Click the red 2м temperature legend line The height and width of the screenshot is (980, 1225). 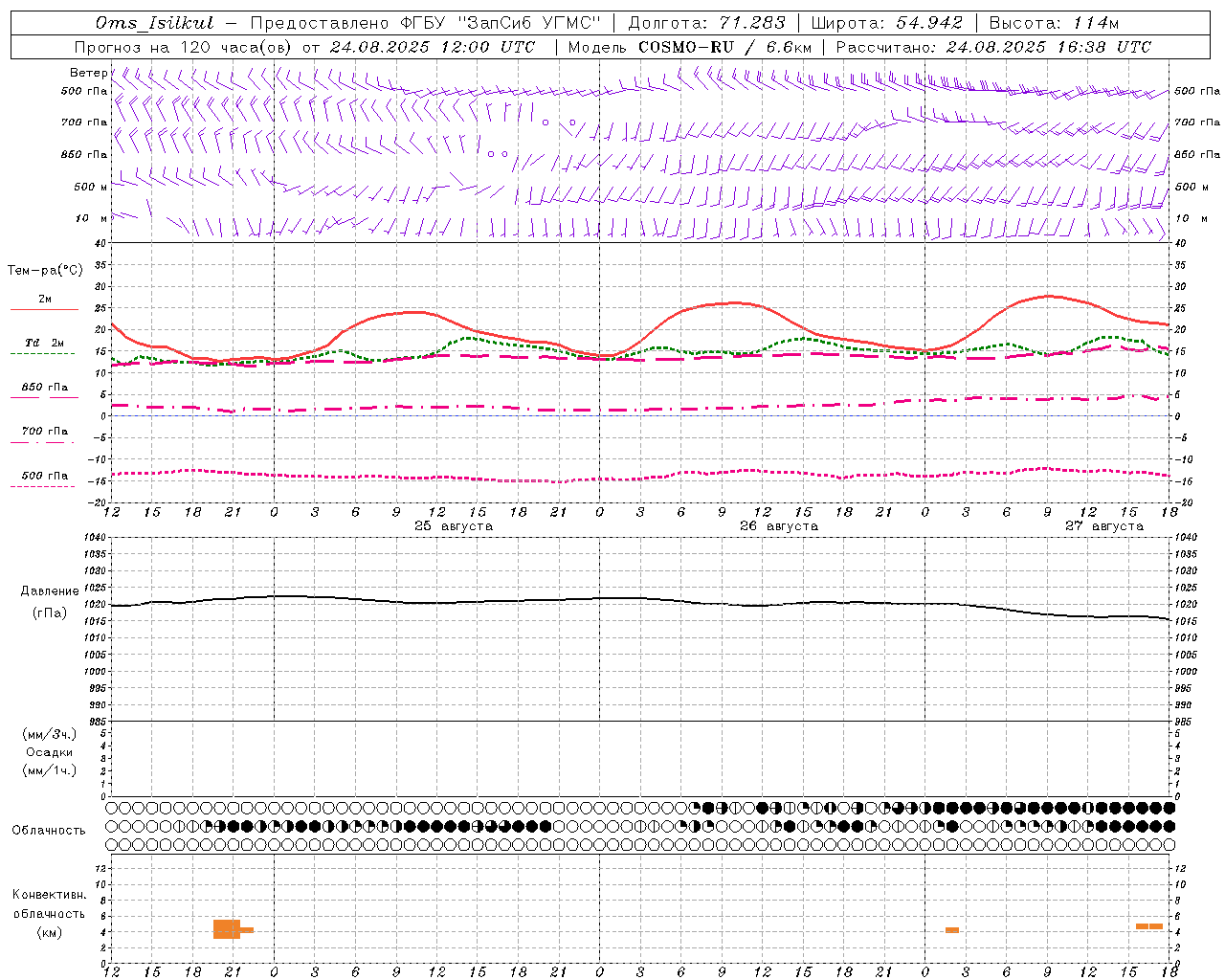point(44,309)
